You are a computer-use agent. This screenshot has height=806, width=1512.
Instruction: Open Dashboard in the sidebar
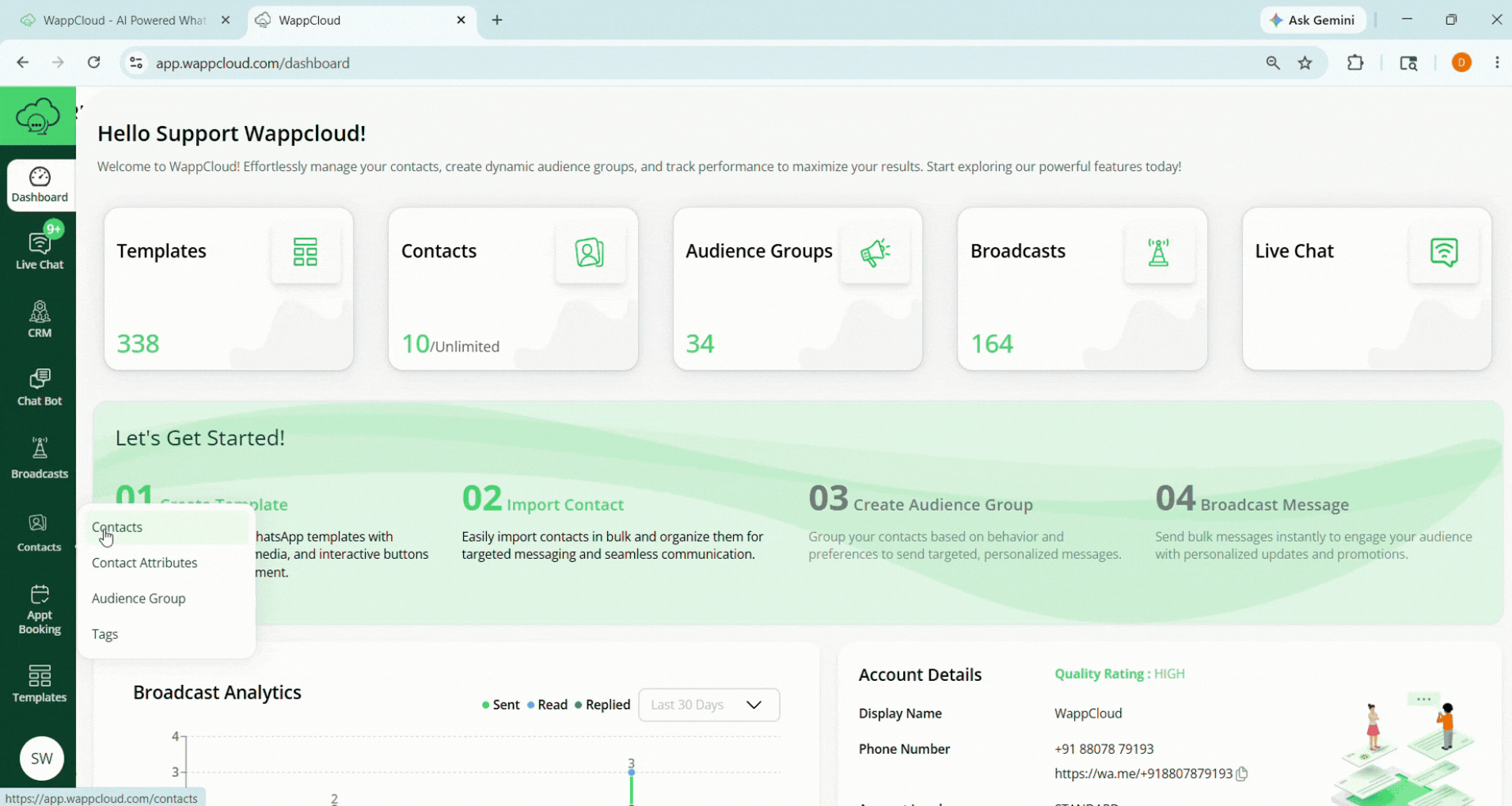pyautogui.click(x=40, y=185)
